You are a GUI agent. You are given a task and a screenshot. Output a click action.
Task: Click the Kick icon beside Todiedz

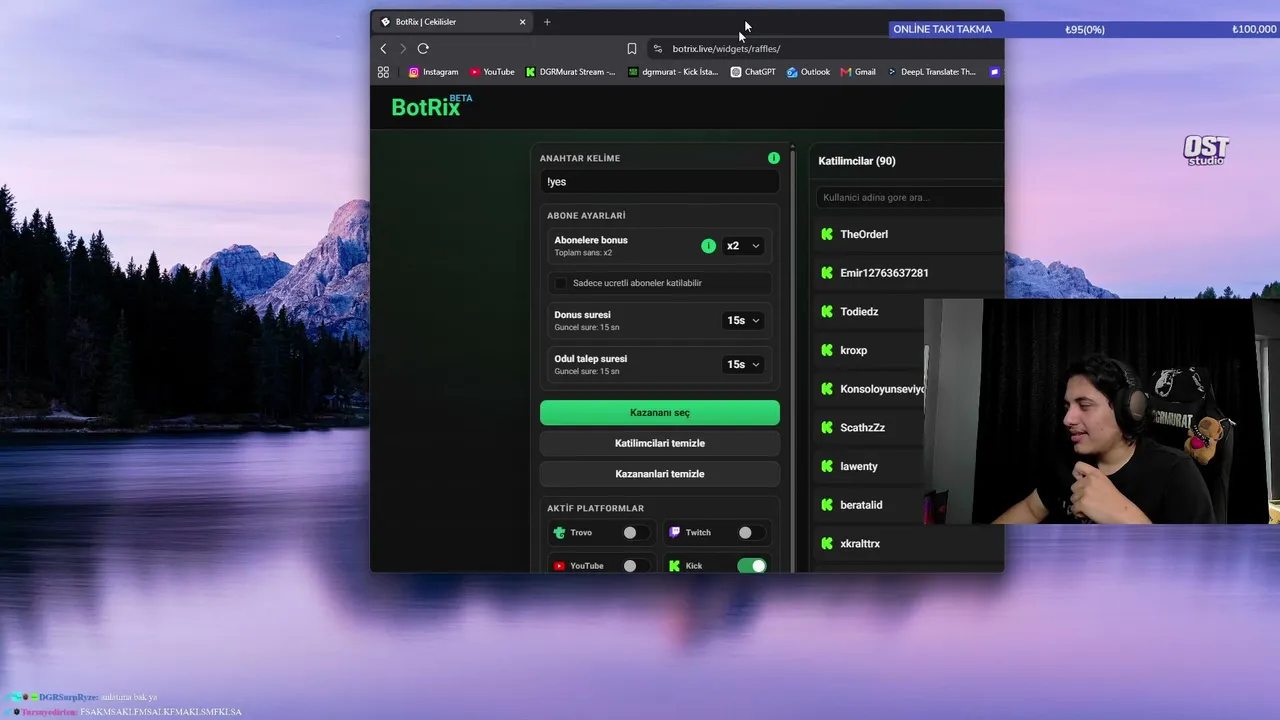point(827,312)
